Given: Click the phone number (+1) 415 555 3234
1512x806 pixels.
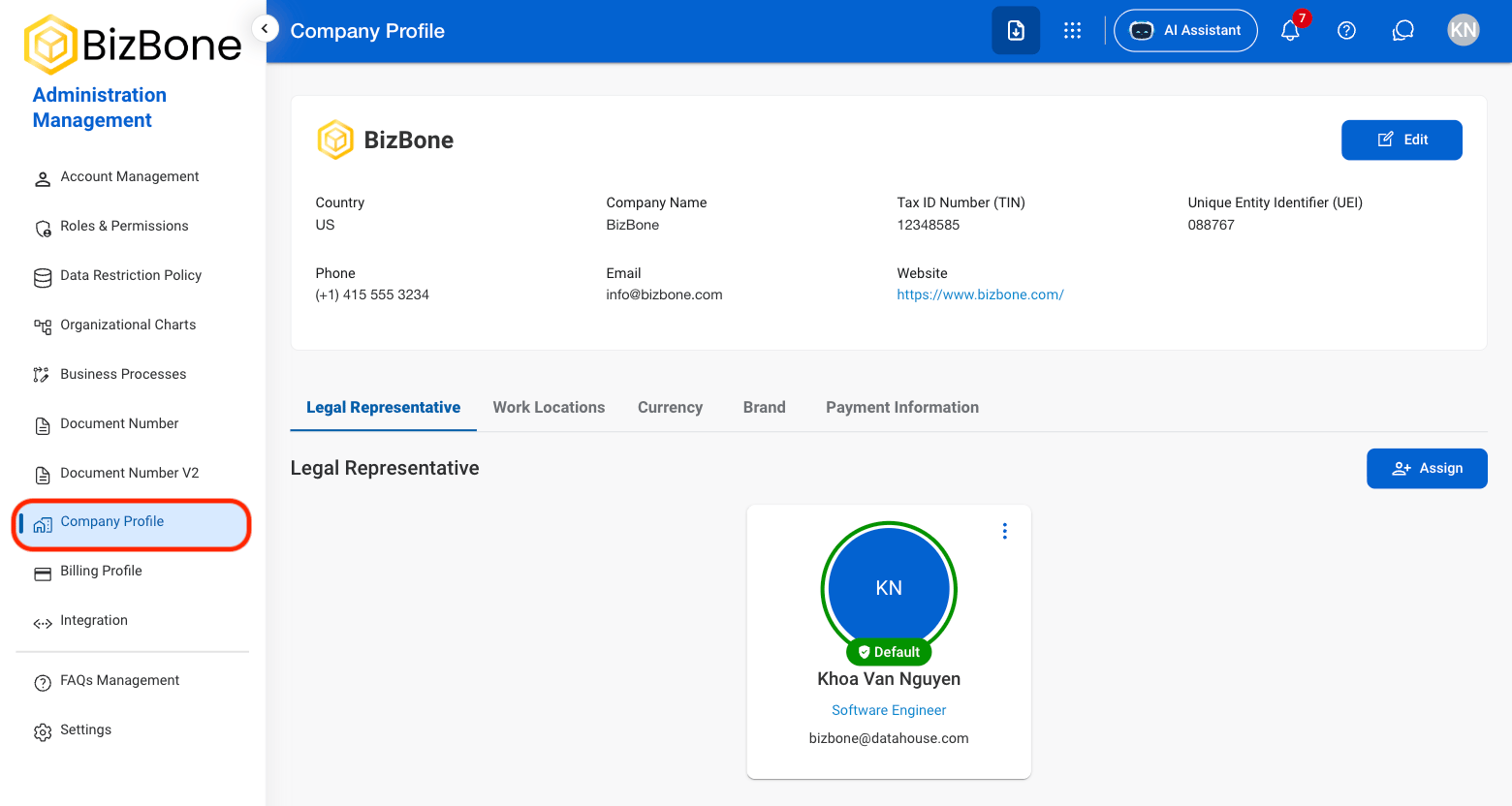Looking at the screenshot, I should coord(372,294).
